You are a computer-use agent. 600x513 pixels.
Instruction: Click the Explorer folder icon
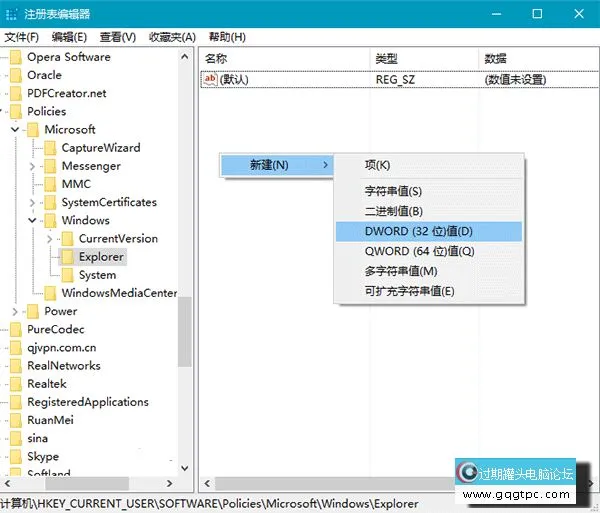point(67,257)
